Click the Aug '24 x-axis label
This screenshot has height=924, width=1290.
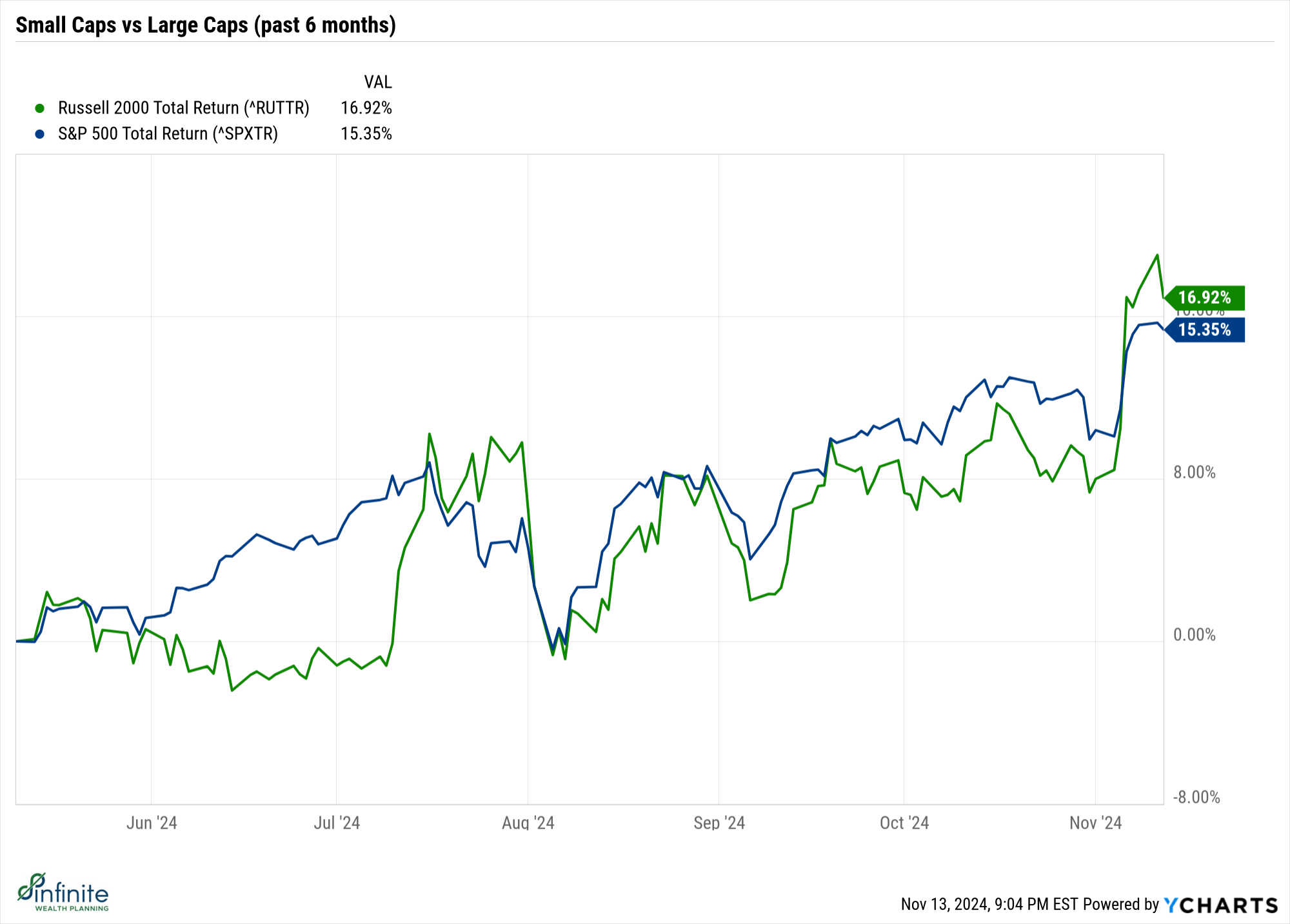pos(528,823)
